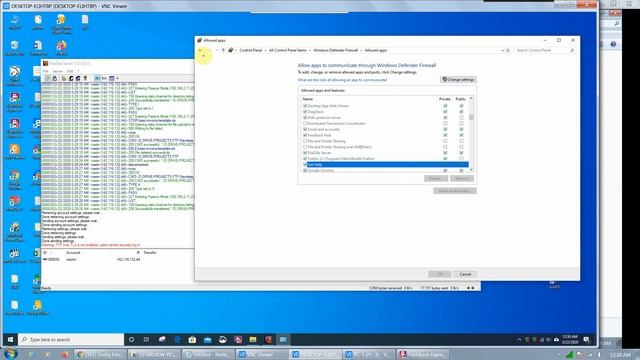Enable File and Printer Sharing name checkbox
Viewport: 640px width, 360px height.
tap(305, 141)
